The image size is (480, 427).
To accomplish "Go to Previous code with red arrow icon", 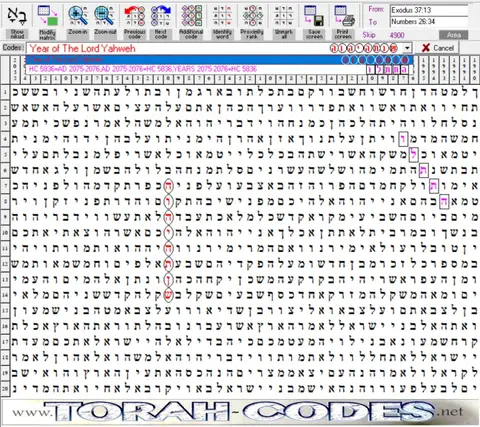I will coord(134,16).
